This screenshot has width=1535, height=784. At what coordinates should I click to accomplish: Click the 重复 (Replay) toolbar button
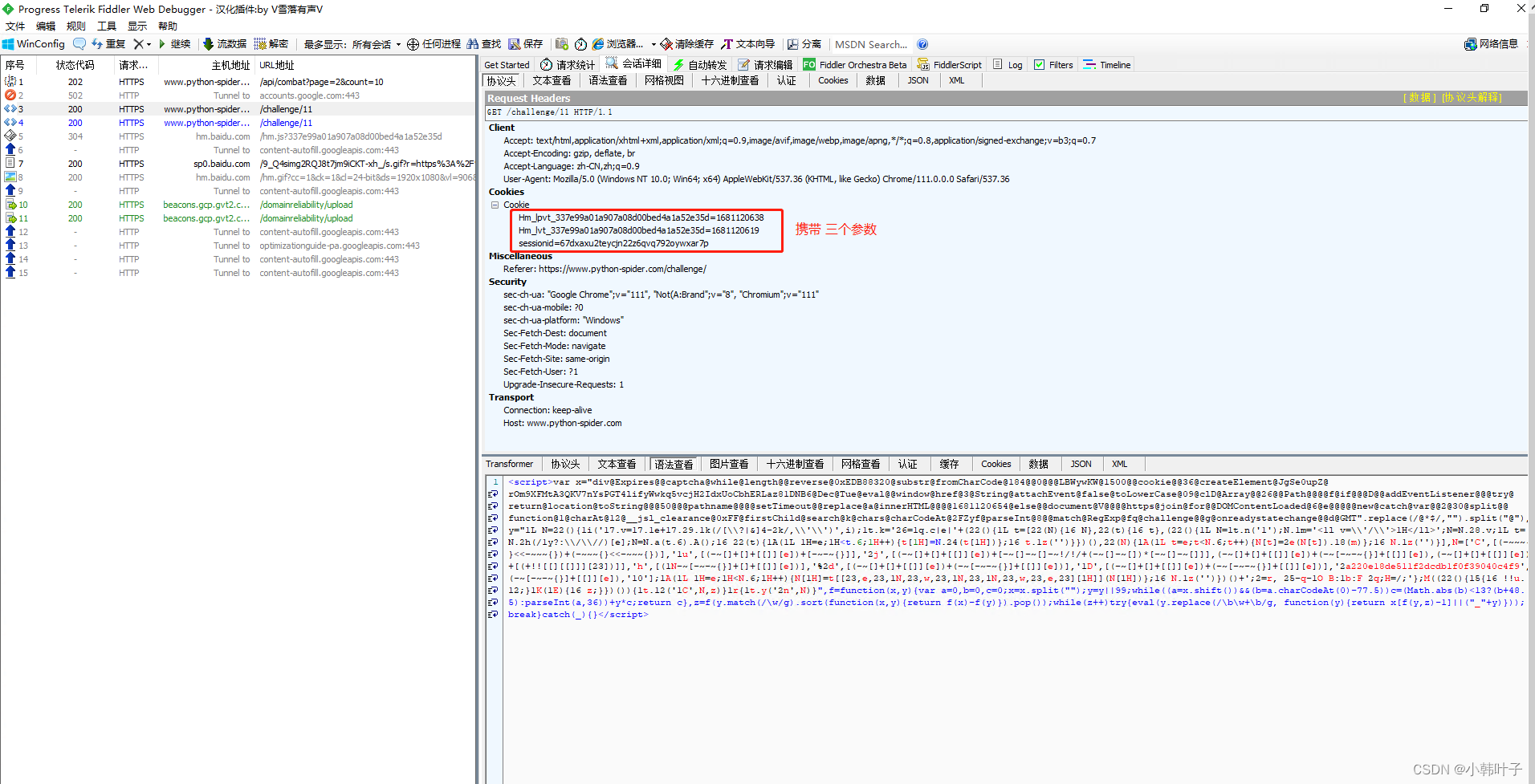[108, 44]
